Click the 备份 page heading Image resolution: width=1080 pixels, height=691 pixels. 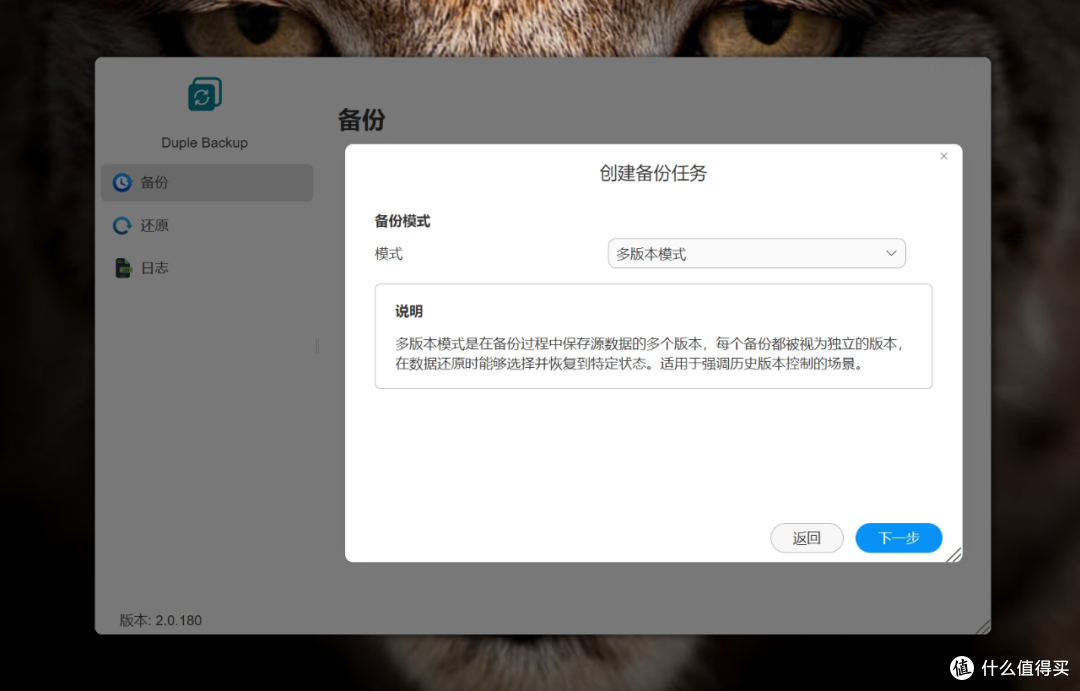click(362, 120)
